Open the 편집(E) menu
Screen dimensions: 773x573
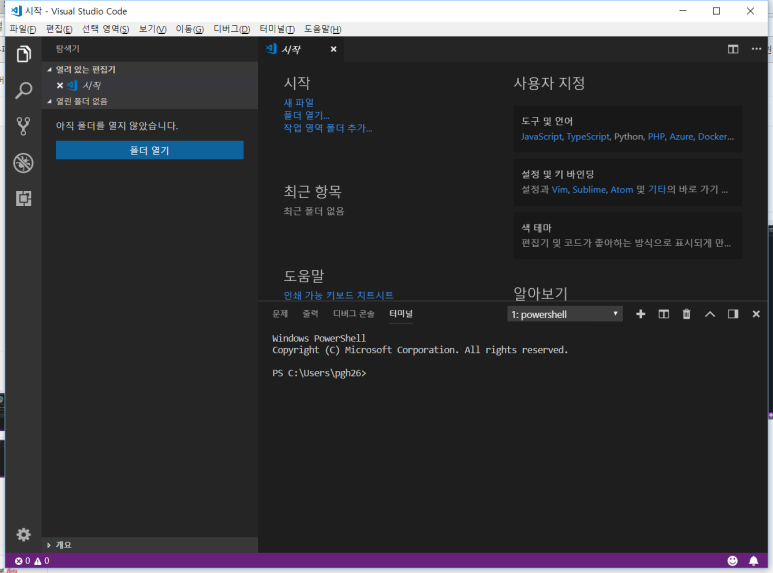(x=59, y=29)
